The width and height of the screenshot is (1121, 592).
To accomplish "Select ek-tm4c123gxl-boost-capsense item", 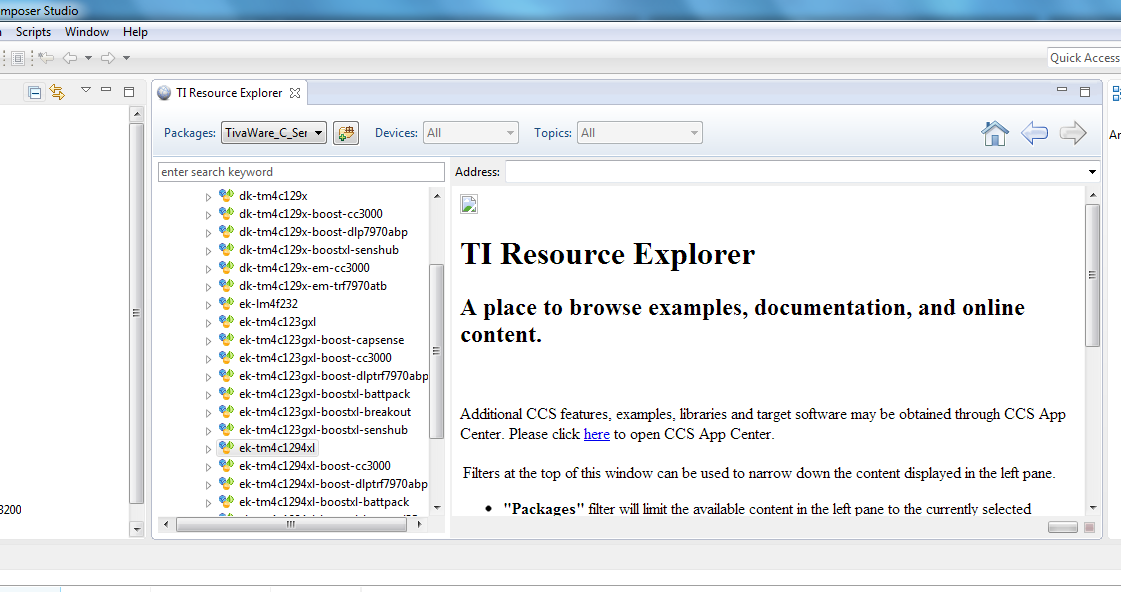I will click(x=321, y=340).
